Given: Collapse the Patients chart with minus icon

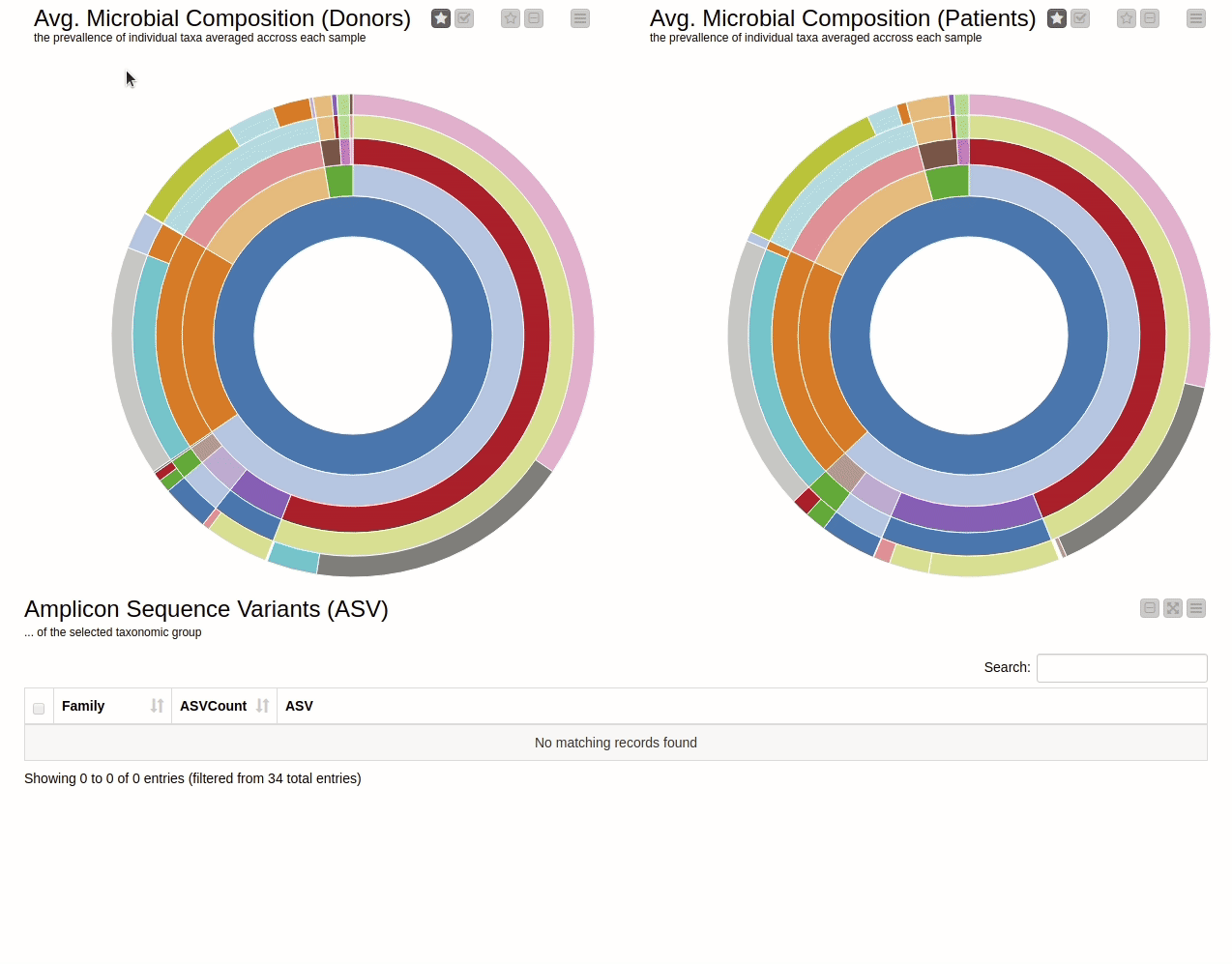Looking at the screenshot, I should [x=1150, y=18].
